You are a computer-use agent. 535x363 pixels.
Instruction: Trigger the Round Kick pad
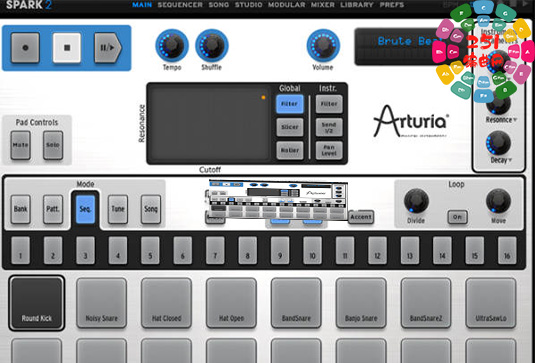[x=37, y=303]
